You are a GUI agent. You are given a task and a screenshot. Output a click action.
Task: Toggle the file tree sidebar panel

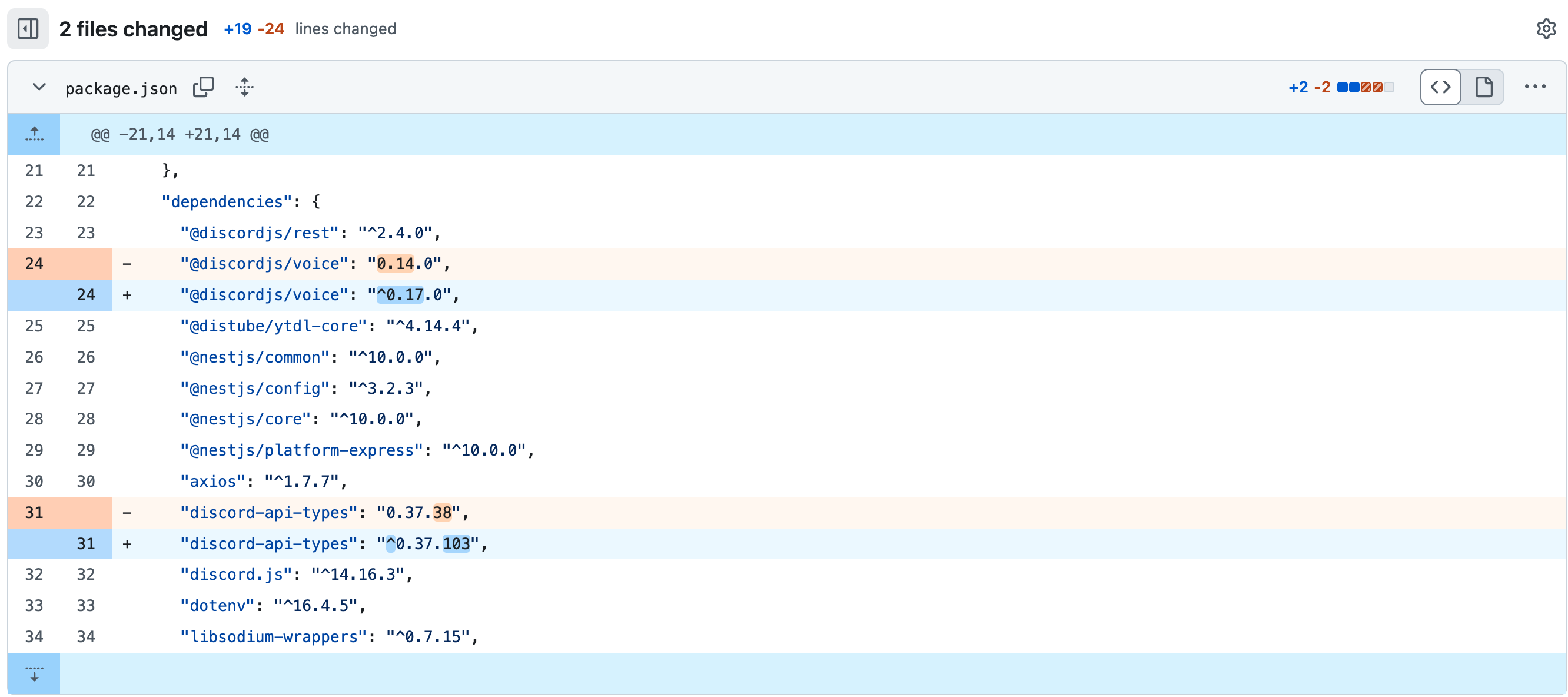[28, 29]
